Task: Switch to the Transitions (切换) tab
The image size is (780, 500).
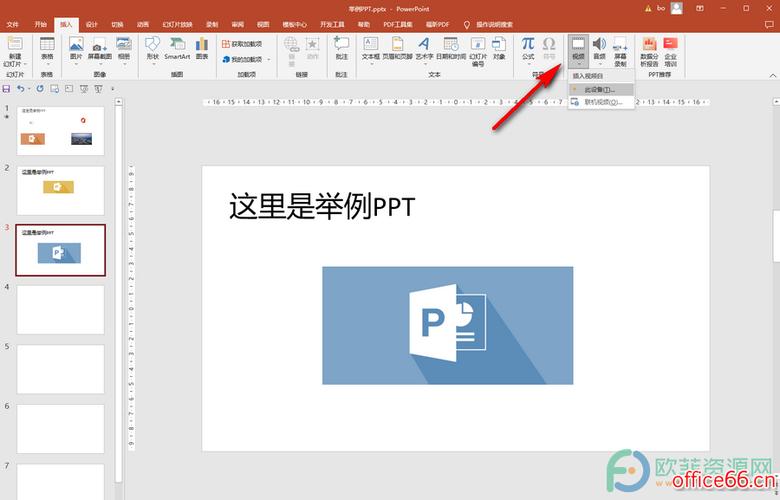Action: pyautogui.click(x=117, y=24)
